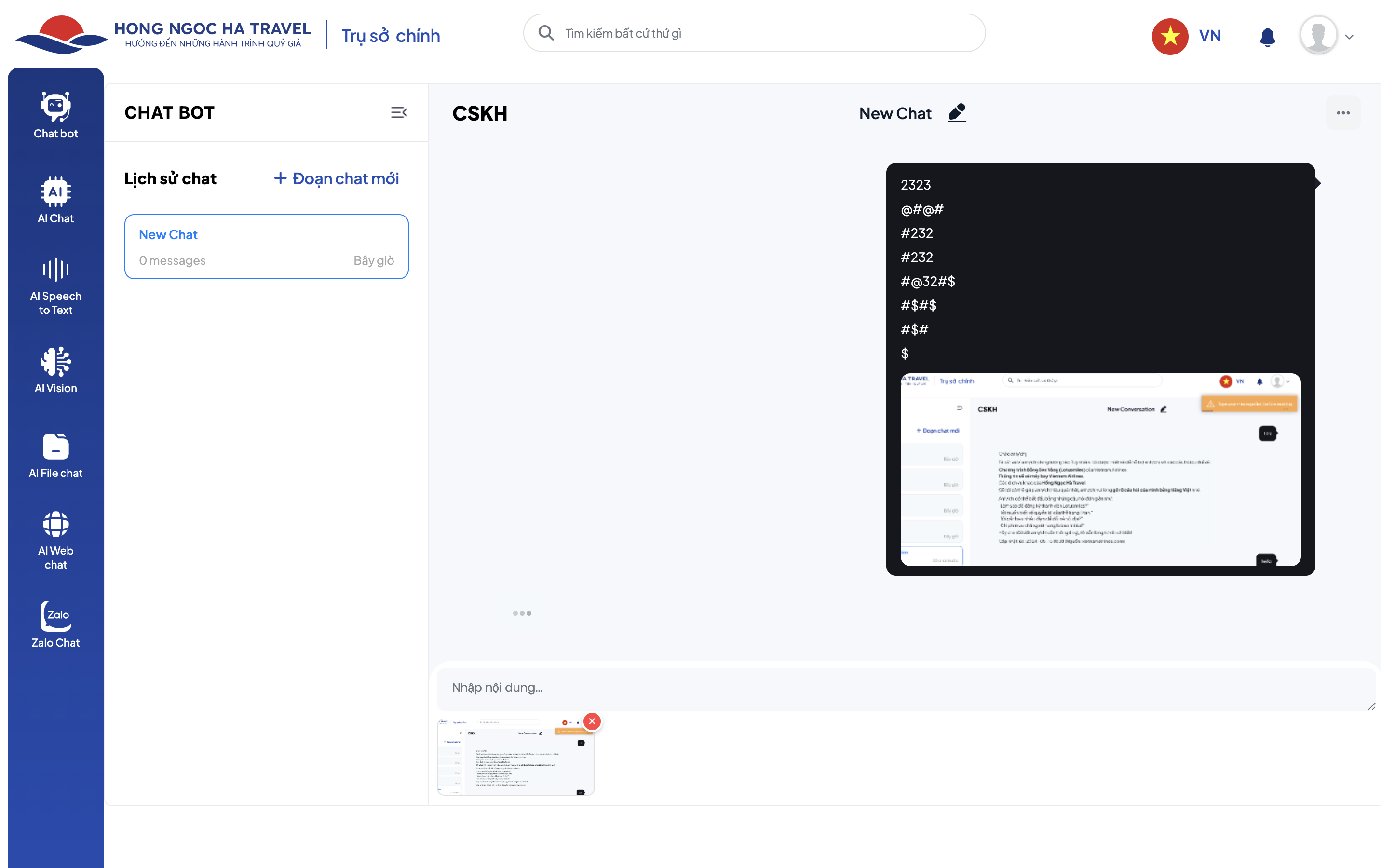This screenshot has height=868, width=1381.
Task: Open the three-dots options menu
Action: point(1342,113)
